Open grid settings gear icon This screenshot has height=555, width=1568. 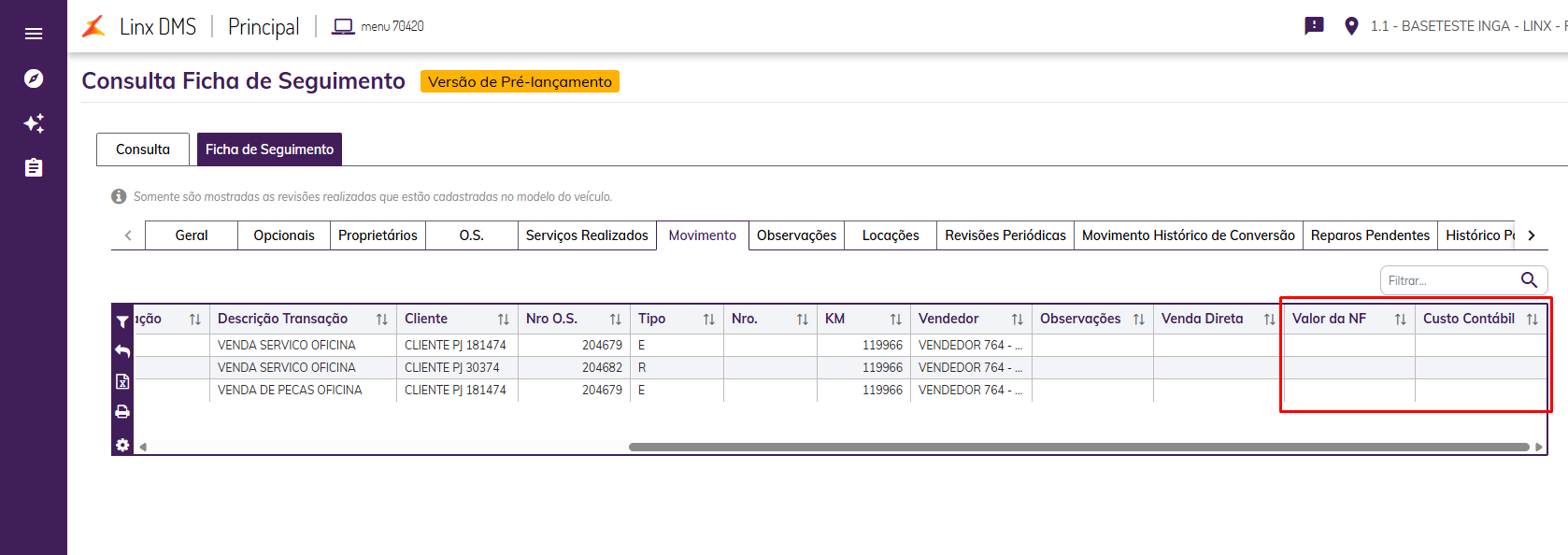point(122,445)
